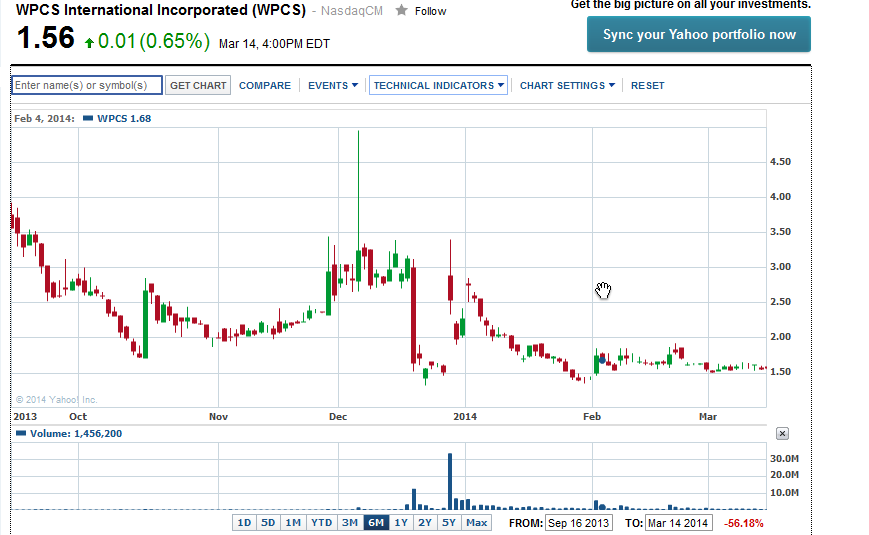Select the active 6M range
Screen dimensions: 869x535
click(x=376, y=522)
